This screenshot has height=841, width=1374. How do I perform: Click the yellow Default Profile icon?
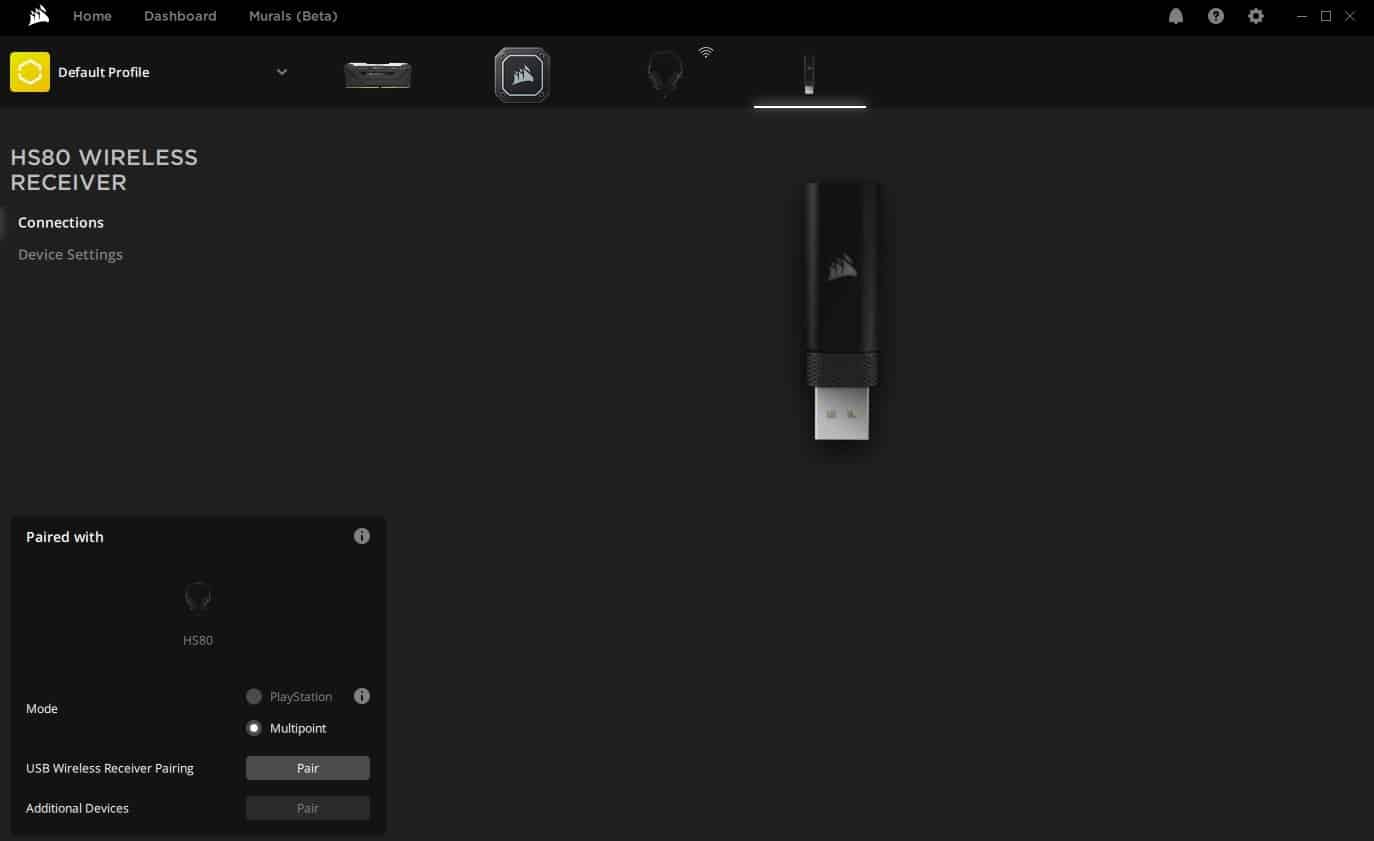tap(30, 72)
